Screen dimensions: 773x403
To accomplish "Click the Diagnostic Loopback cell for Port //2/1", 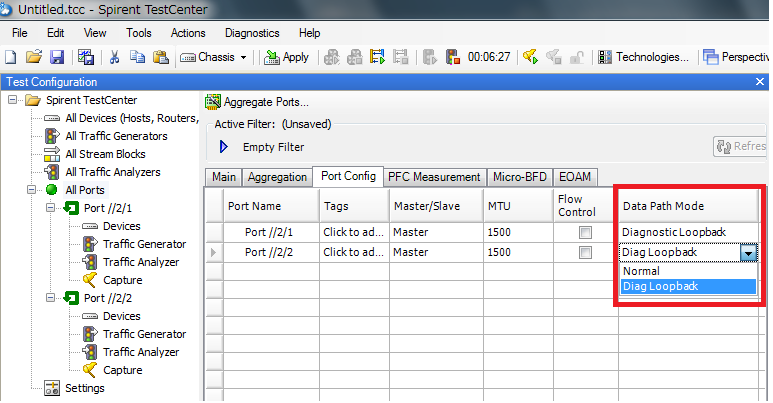I will coord(688,232).
